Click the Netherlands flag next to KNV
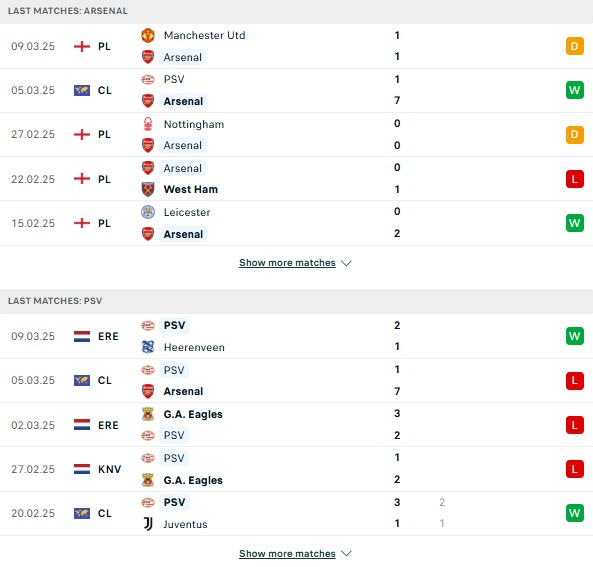Screen dimensions: 593x567 click(x=82, y=469)
